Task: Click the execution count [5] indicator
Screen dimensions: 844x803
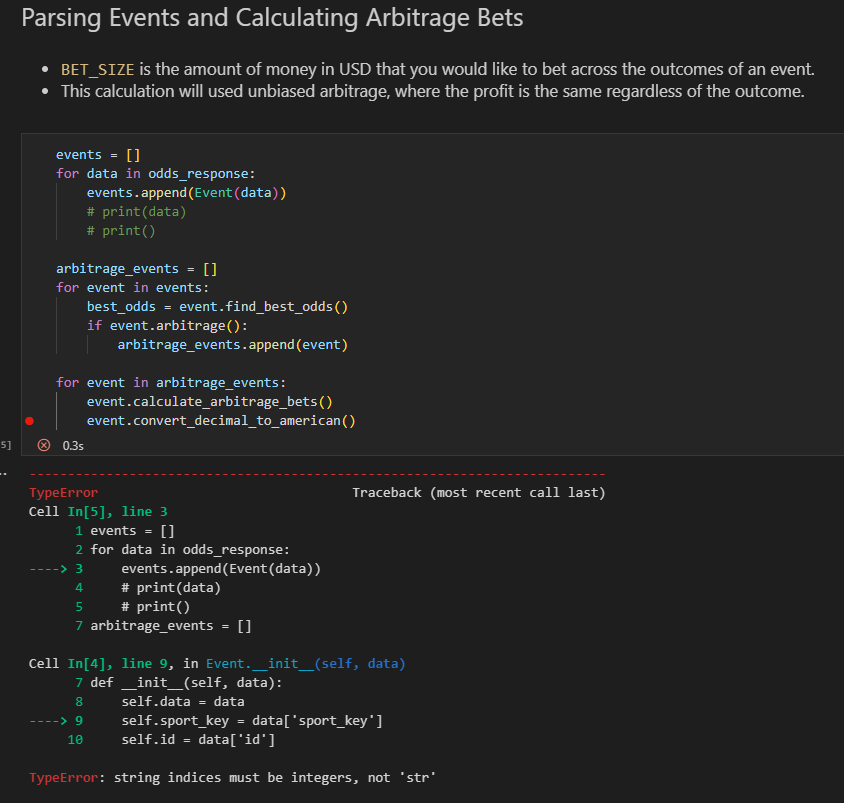Action: 4,444
